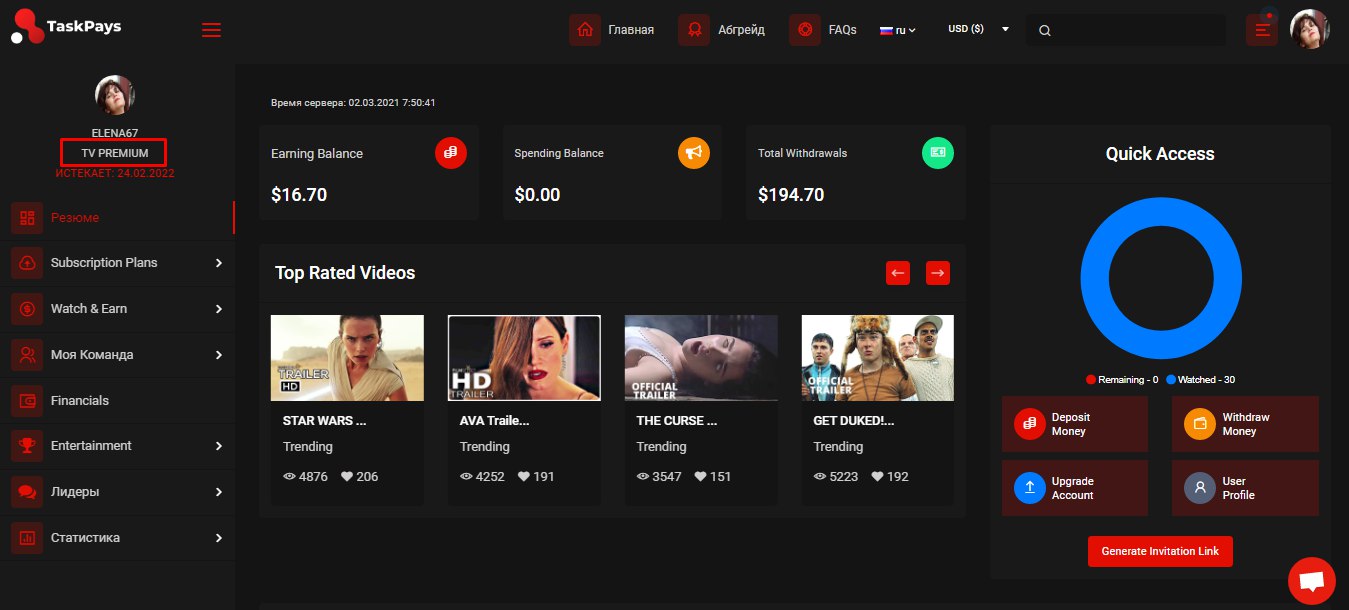Viewport: 1349px width, 610px height.
Task: Click the heart likes count 206
Action: [x=360, y=477]
